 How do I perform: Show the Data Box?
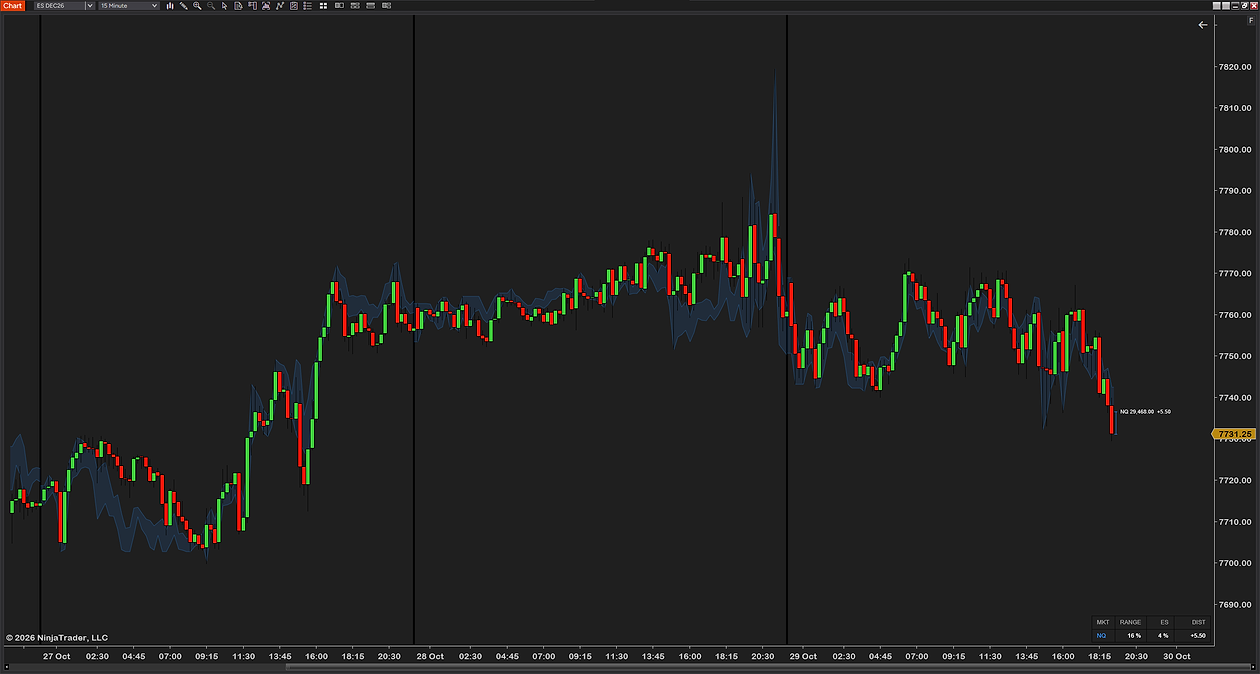[x=238, y=6]
